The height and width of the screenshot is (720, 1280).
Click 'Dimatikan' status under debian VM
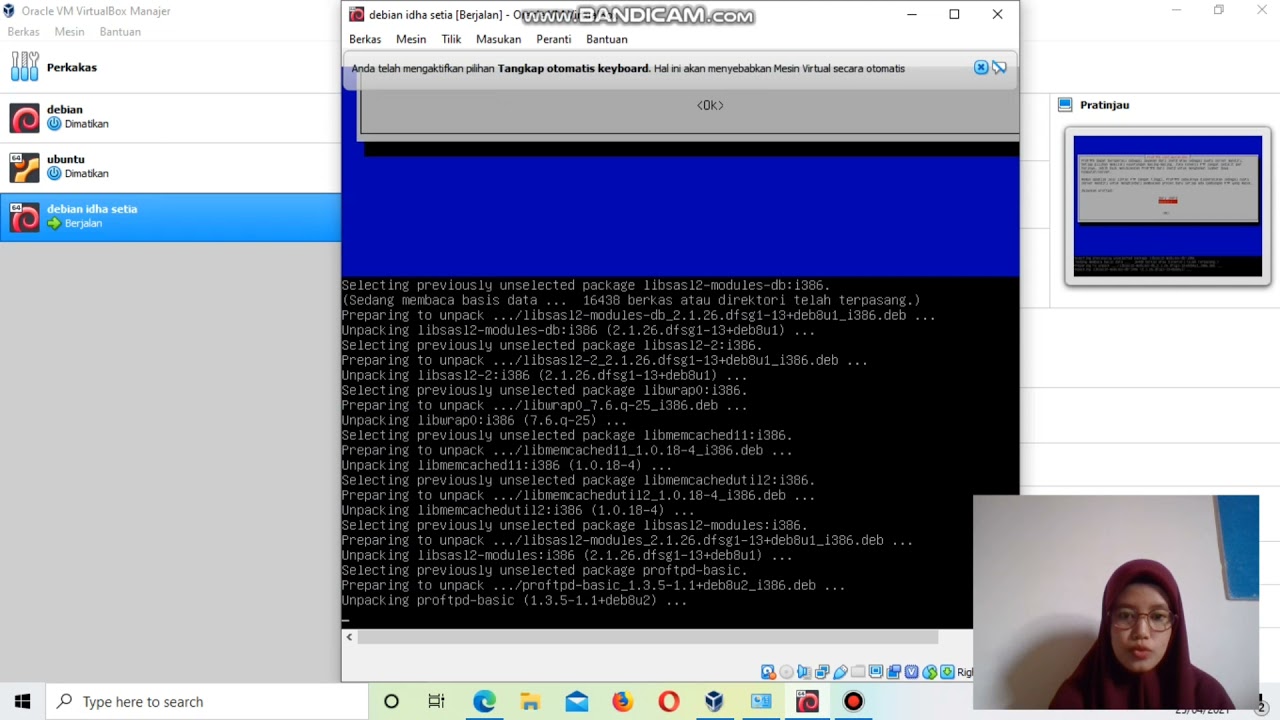pos(86,124)
